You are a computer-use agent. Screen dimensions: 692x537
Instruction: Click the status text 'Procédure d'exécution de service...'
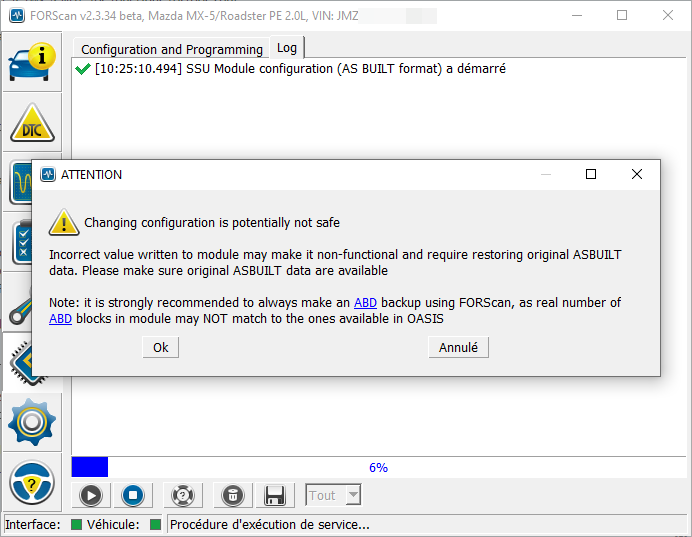coord(270,524)
